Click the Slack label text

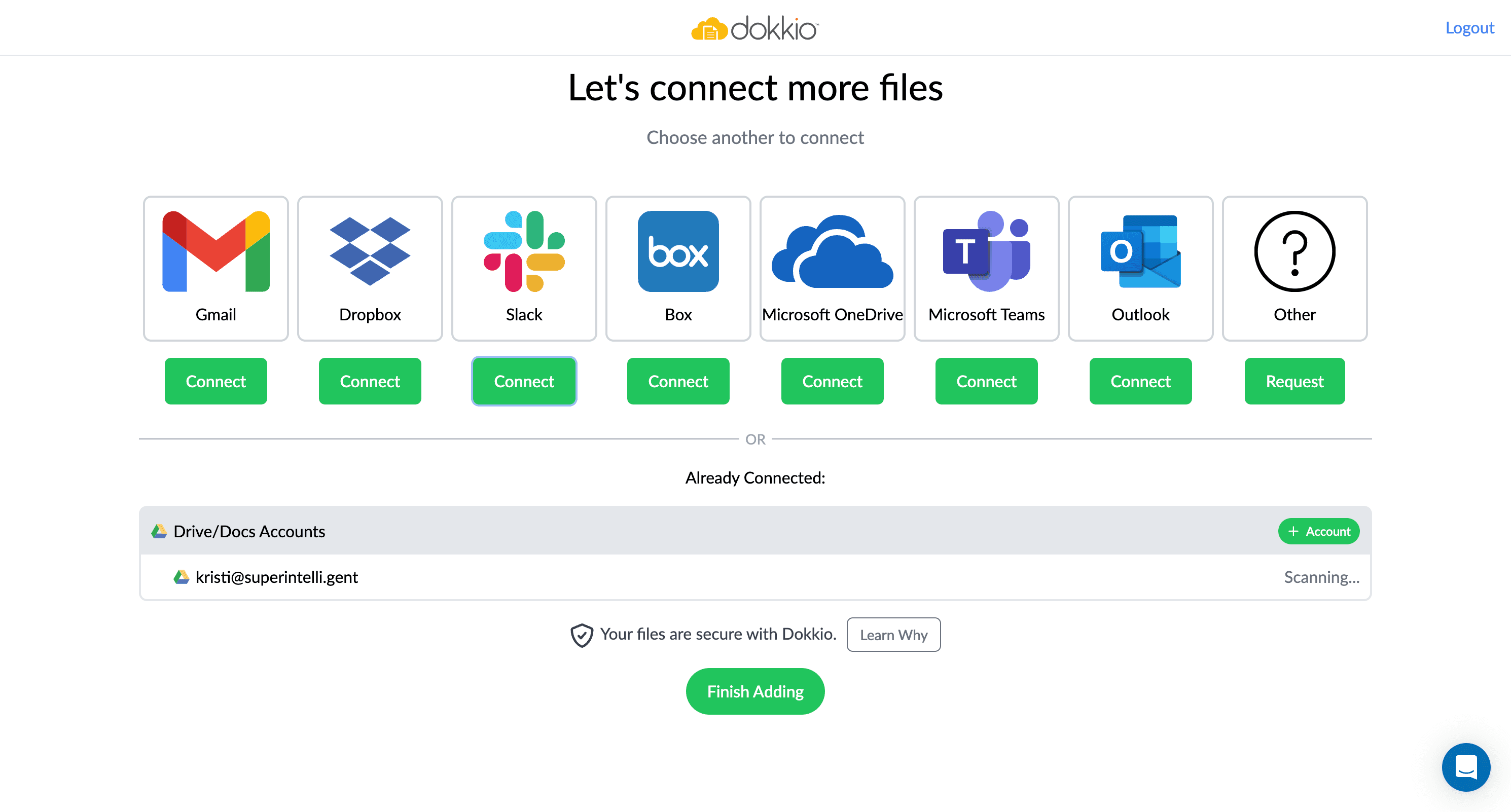524,315
